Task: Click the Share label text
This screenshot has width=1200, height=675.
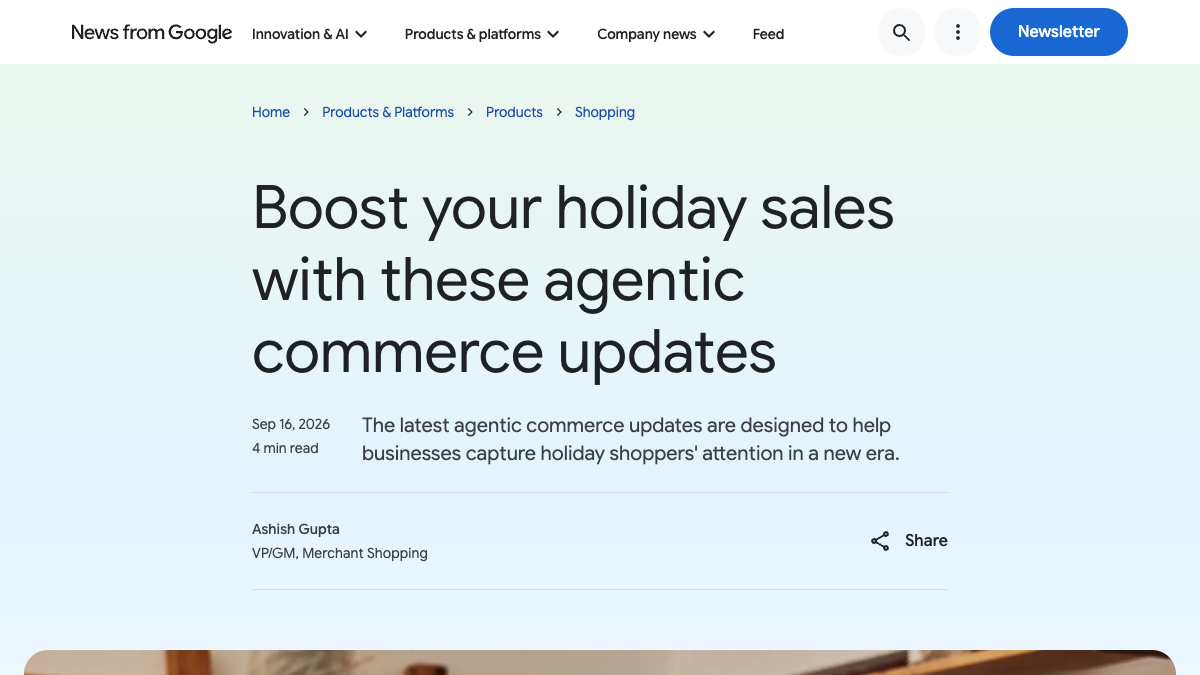Action: click(x=926, y=540)
